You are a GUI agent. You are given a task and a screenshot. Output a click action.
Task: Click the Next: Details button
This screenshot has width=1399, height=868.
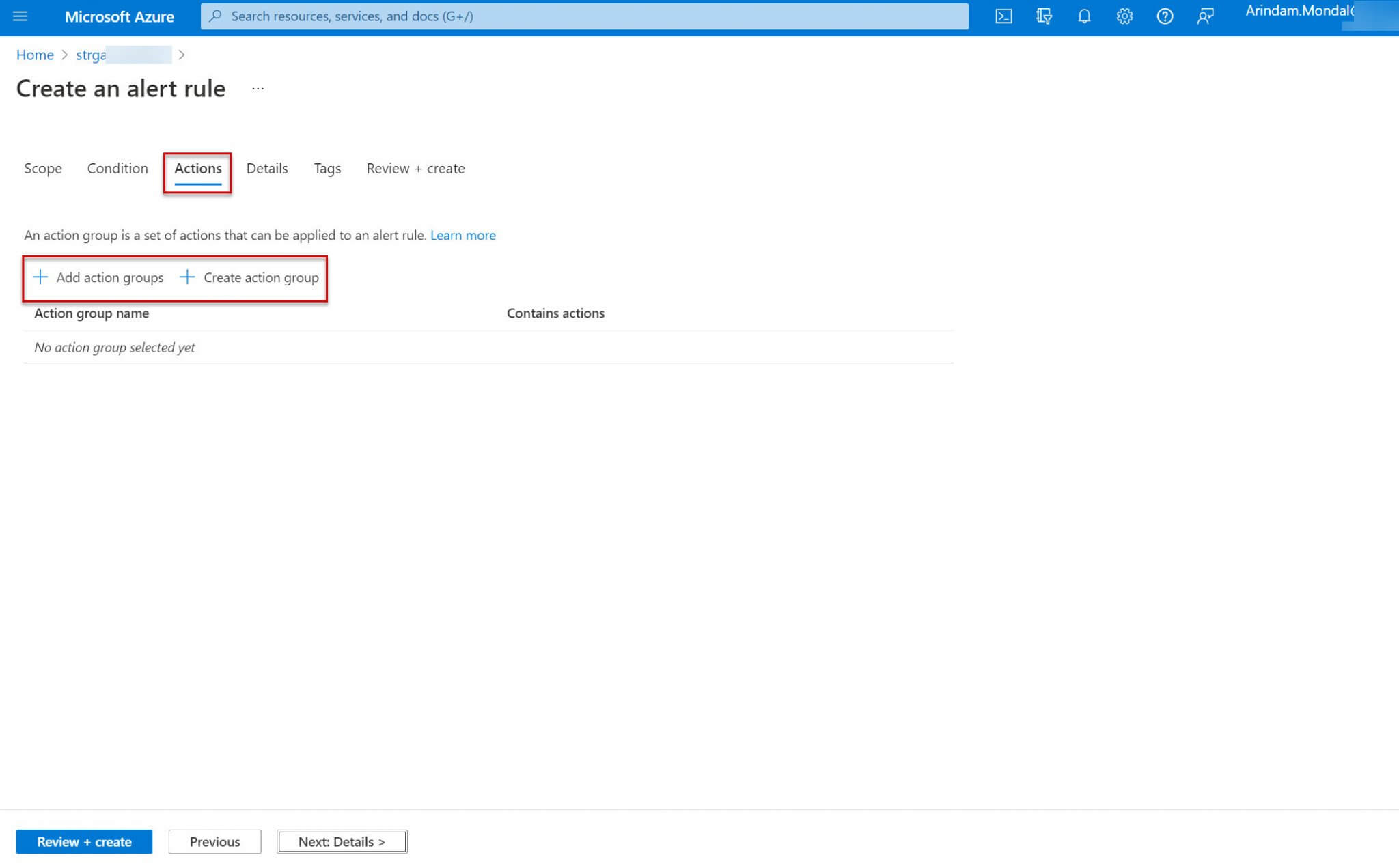point(342,841)
